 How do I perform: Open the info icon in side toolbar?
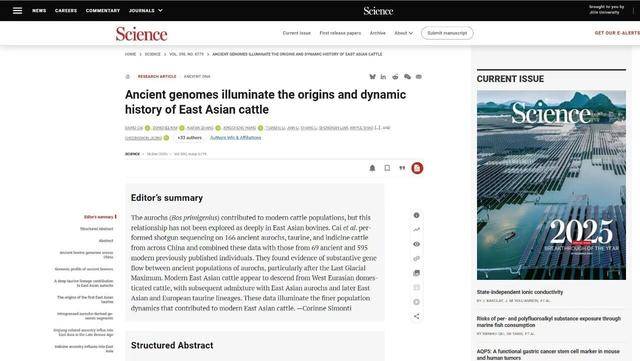416,215
